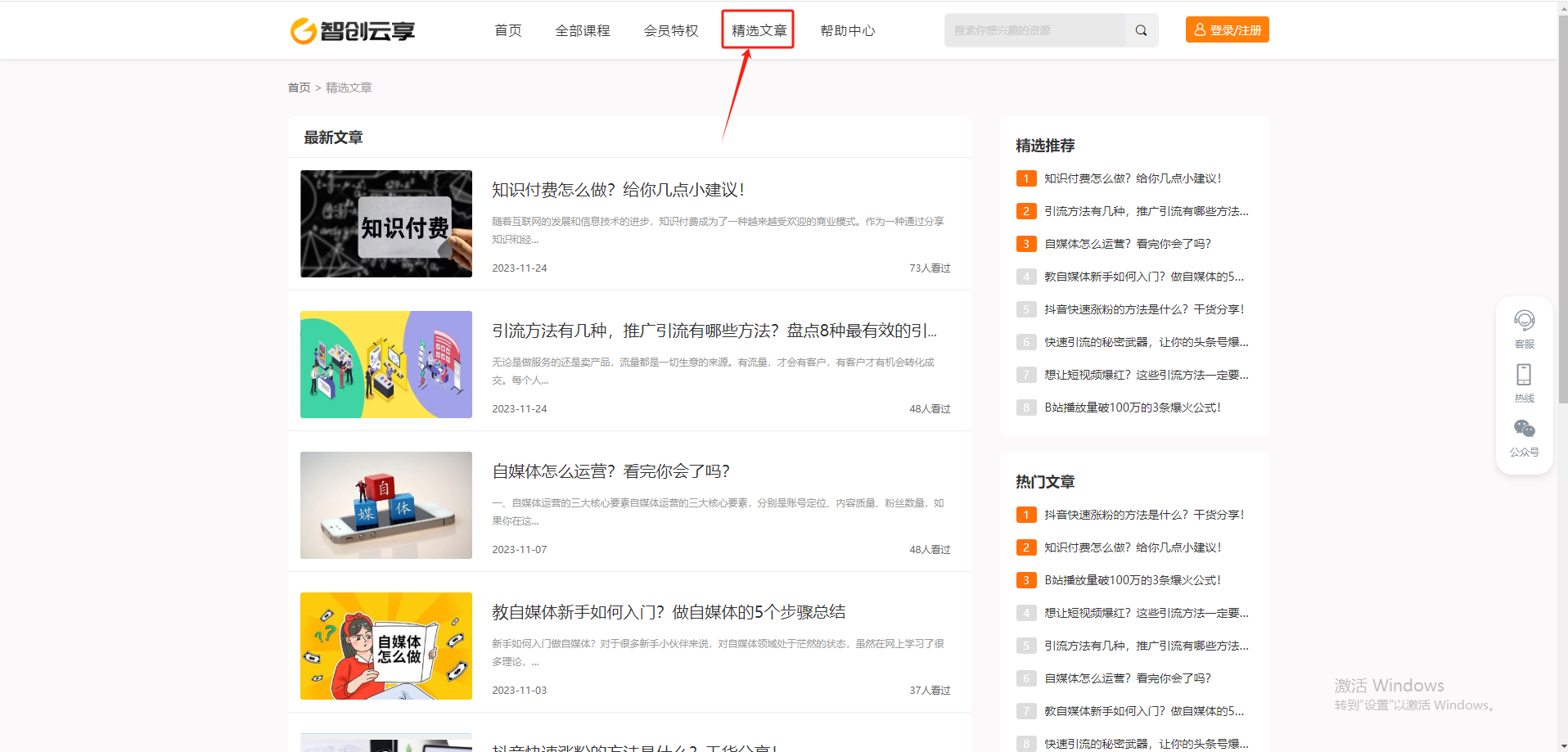The image size is (1568, 752).
Task: Open the 全部课程 nav item
Action: [x=583, y=30]
